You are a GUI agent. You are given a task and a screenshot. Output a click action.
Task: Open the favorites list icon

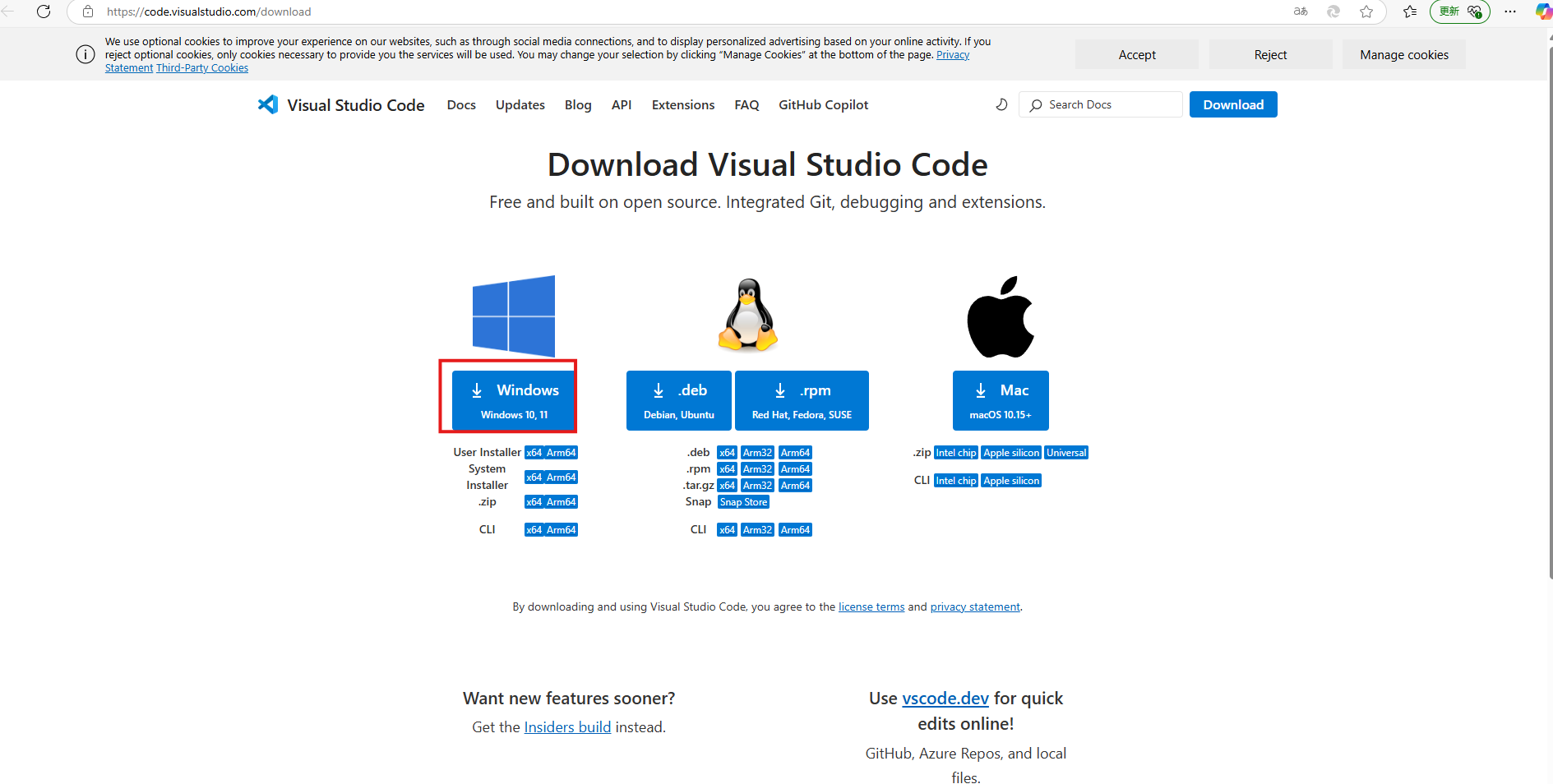1410,12
